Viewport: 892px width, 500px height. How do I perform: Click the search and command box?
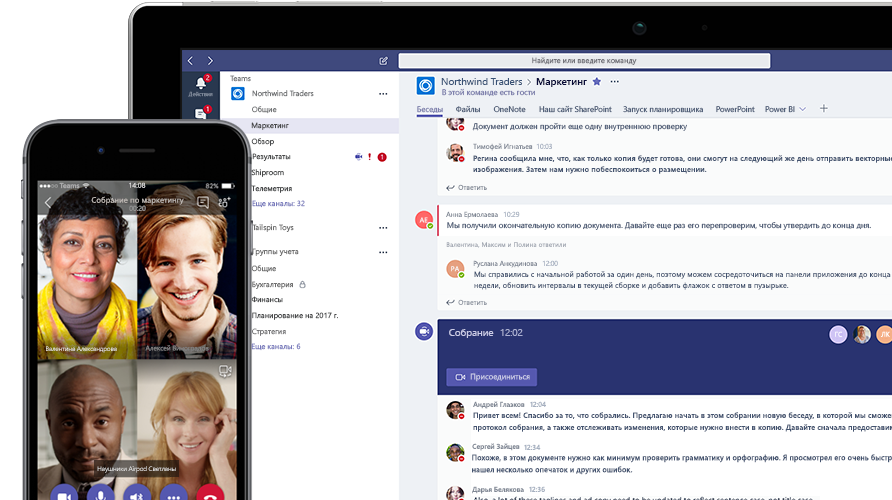[584, 61]
